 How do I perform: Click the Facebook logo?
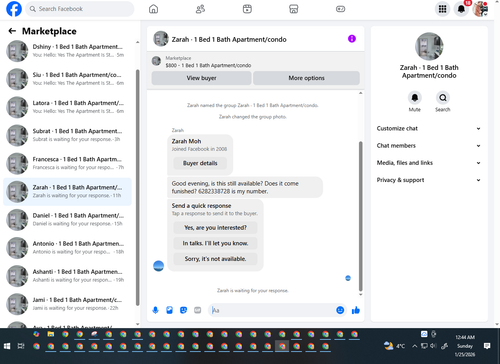point(14,9)
